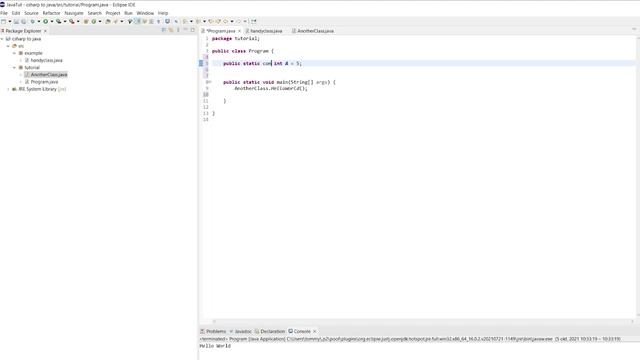This screenshot has height=360, width=640.
Task: Open the Help menu
Action: pyautogui.click(x=163, y=13)
